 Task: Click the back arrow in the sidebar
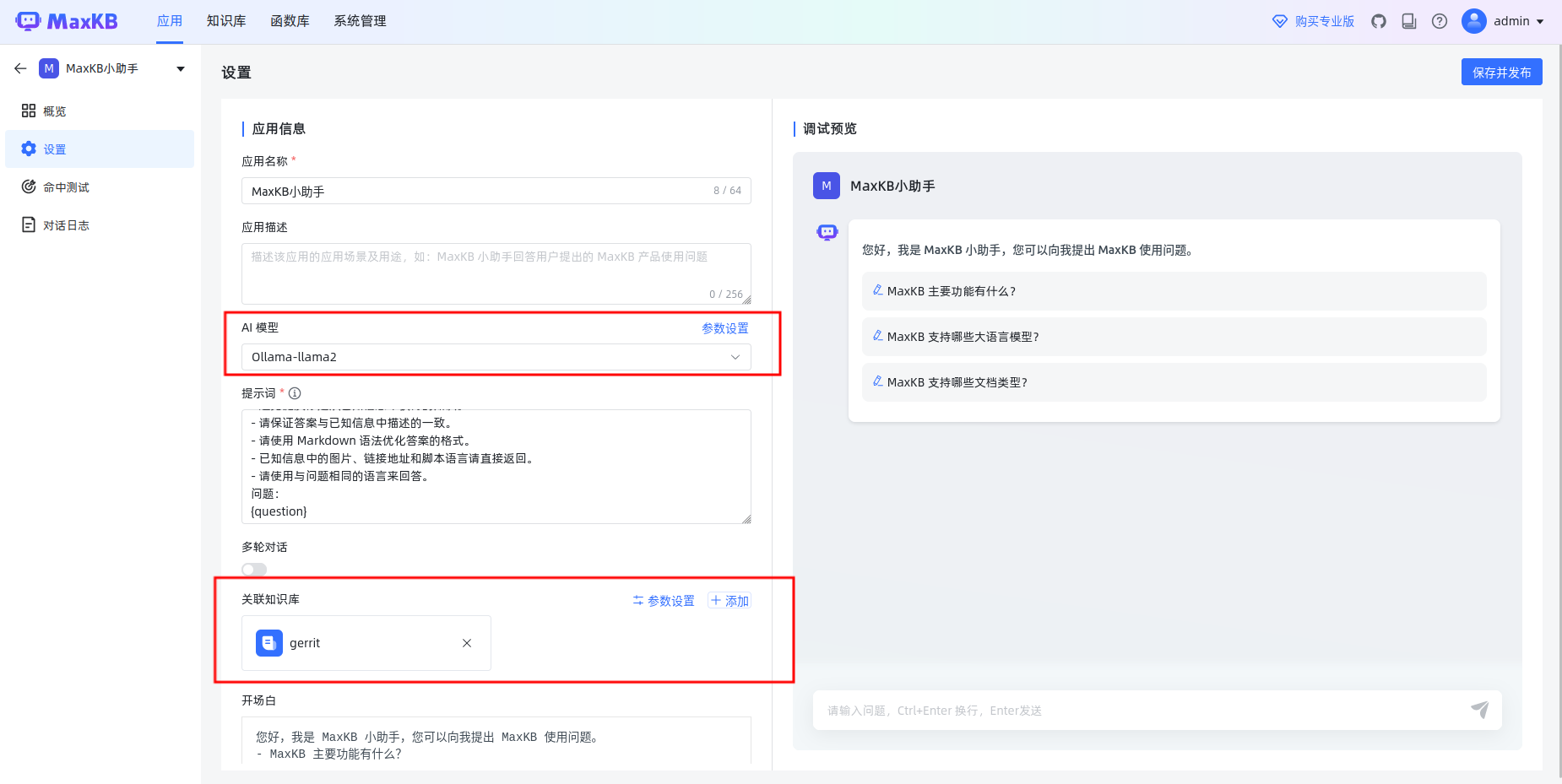[20, 68]
